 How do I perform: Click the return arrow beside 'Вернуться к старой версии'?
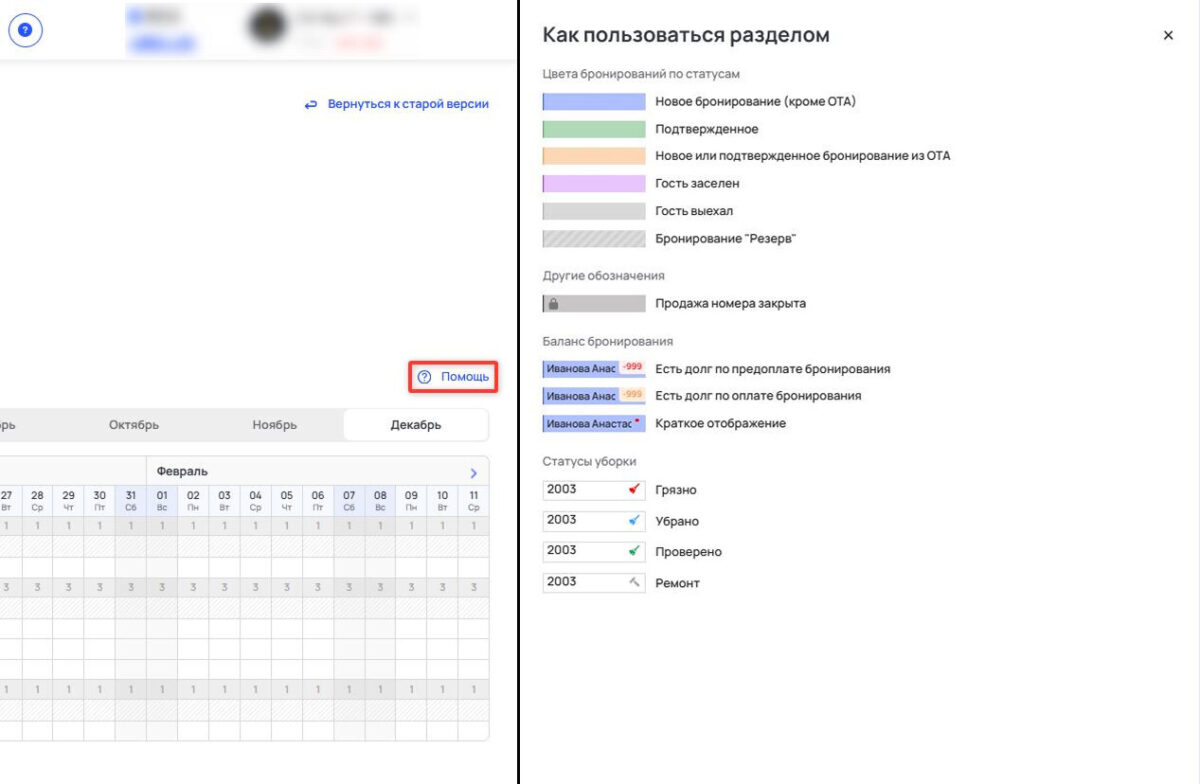pos(308,104)
